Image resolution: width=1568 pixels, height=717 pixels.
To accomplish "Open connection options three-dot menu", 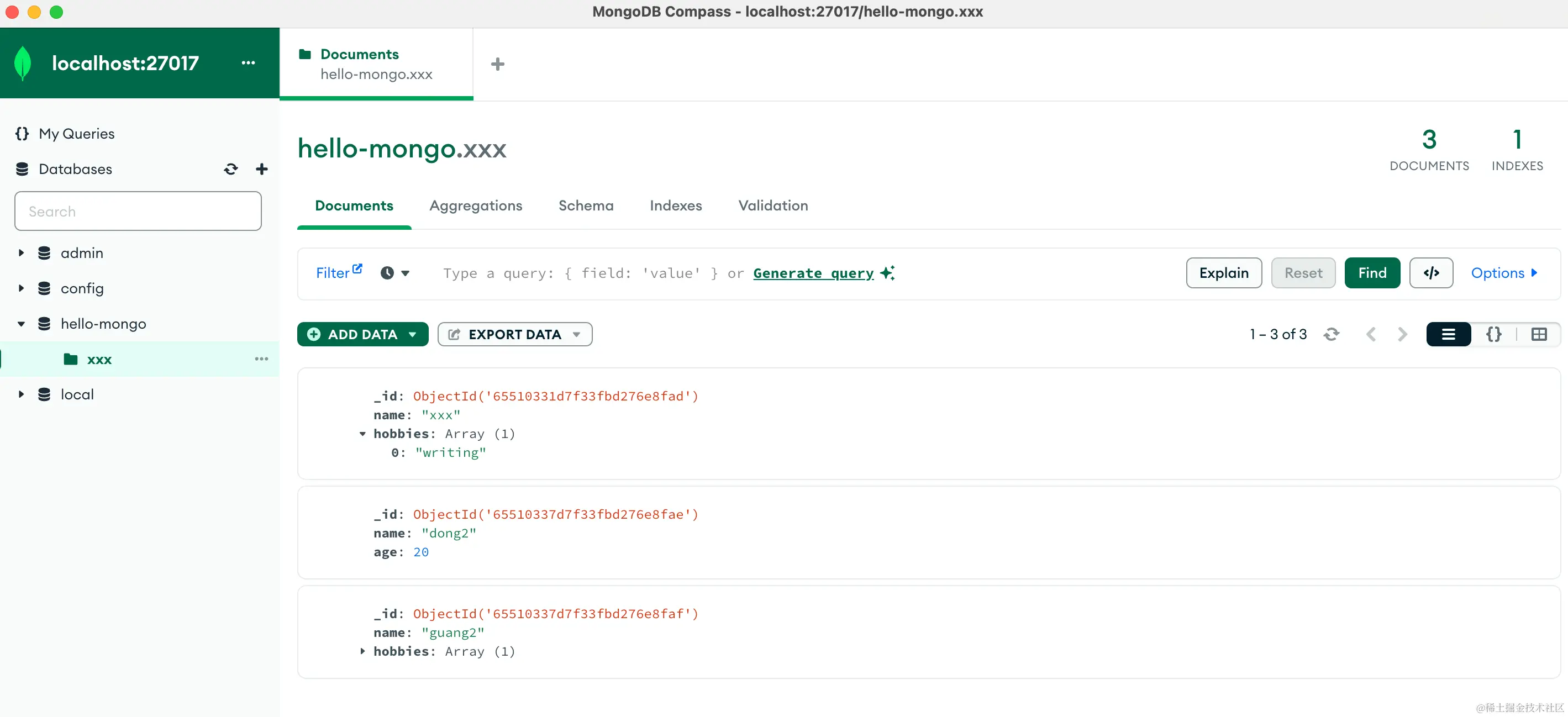I will [248, 62].
